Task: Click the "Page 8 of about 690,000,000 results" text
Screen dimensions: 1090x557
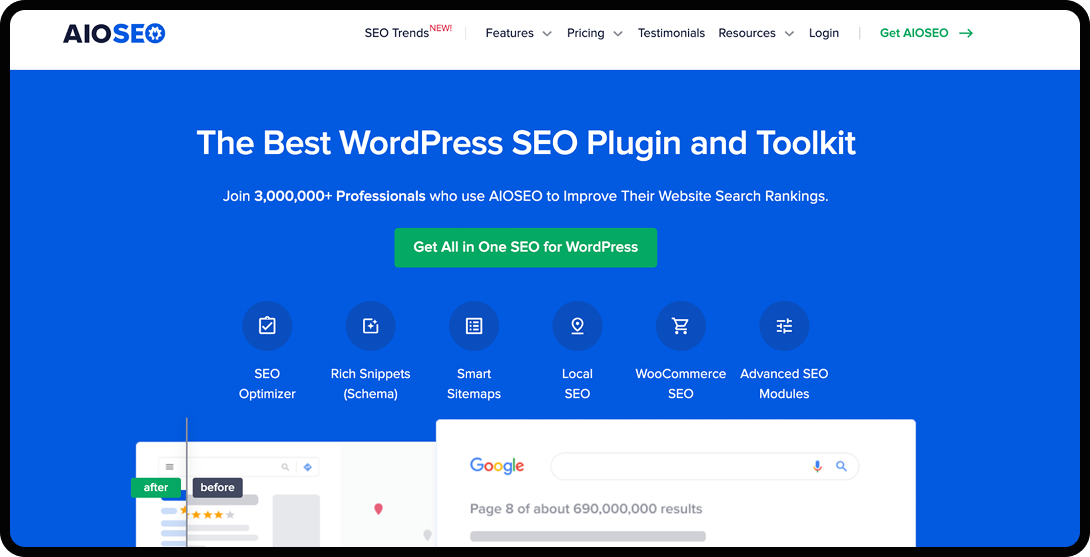Action: pyautogui.click(x=586, y=509)
